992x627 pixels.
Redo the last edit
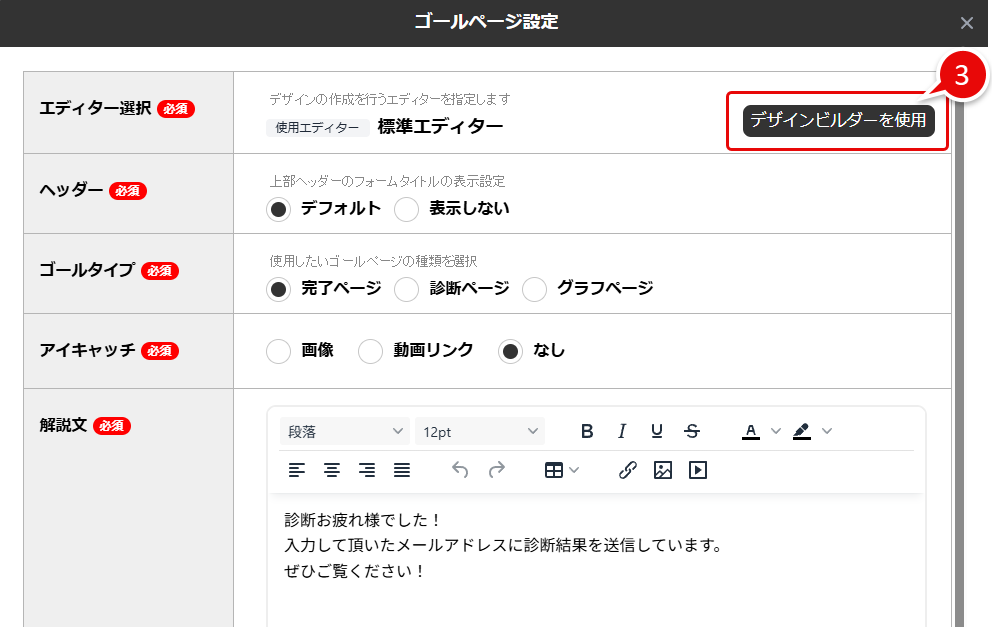[497, 470]
